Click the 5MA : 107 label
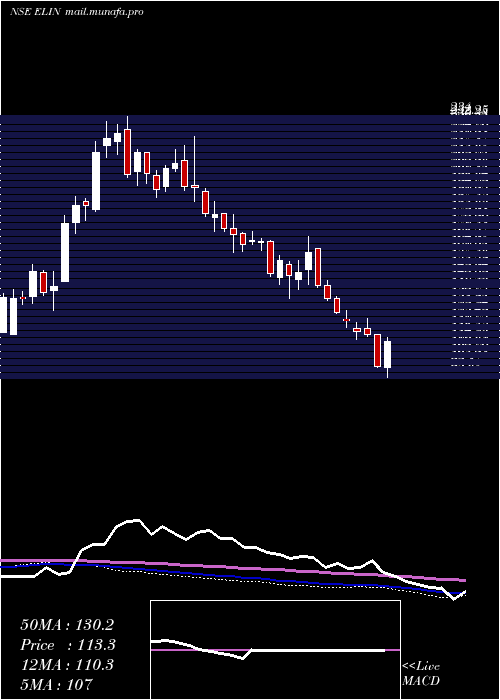This screenshot has width=500, height=700. (56, 684)
